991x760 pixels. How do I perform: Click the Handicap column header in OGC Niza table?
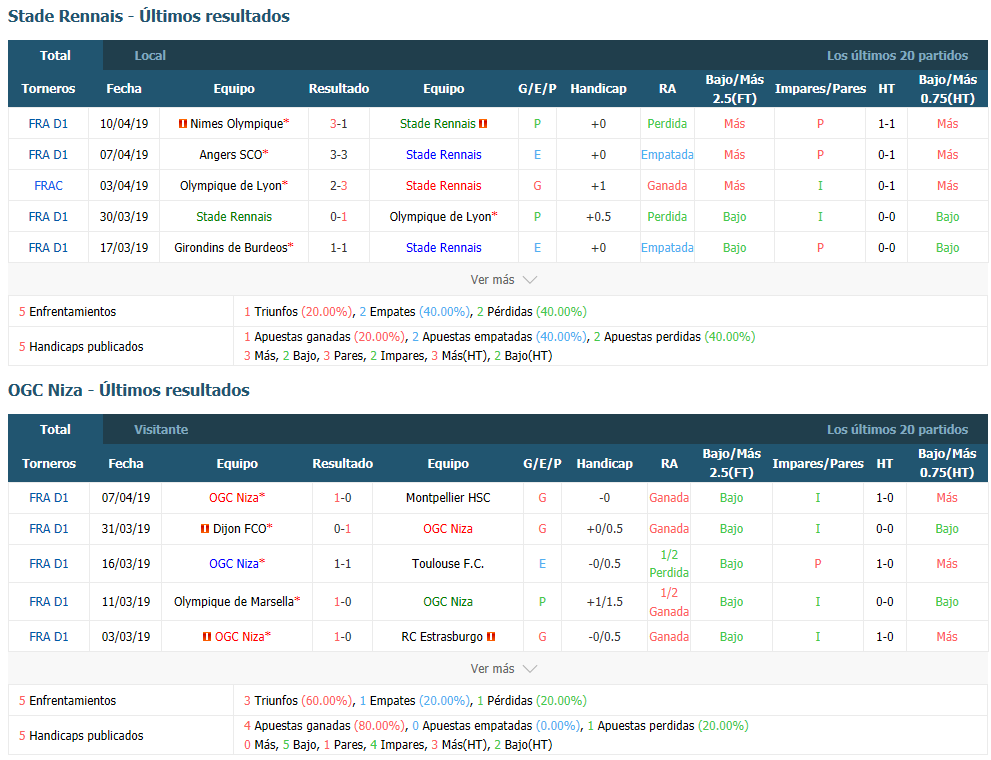click(604, 464)
